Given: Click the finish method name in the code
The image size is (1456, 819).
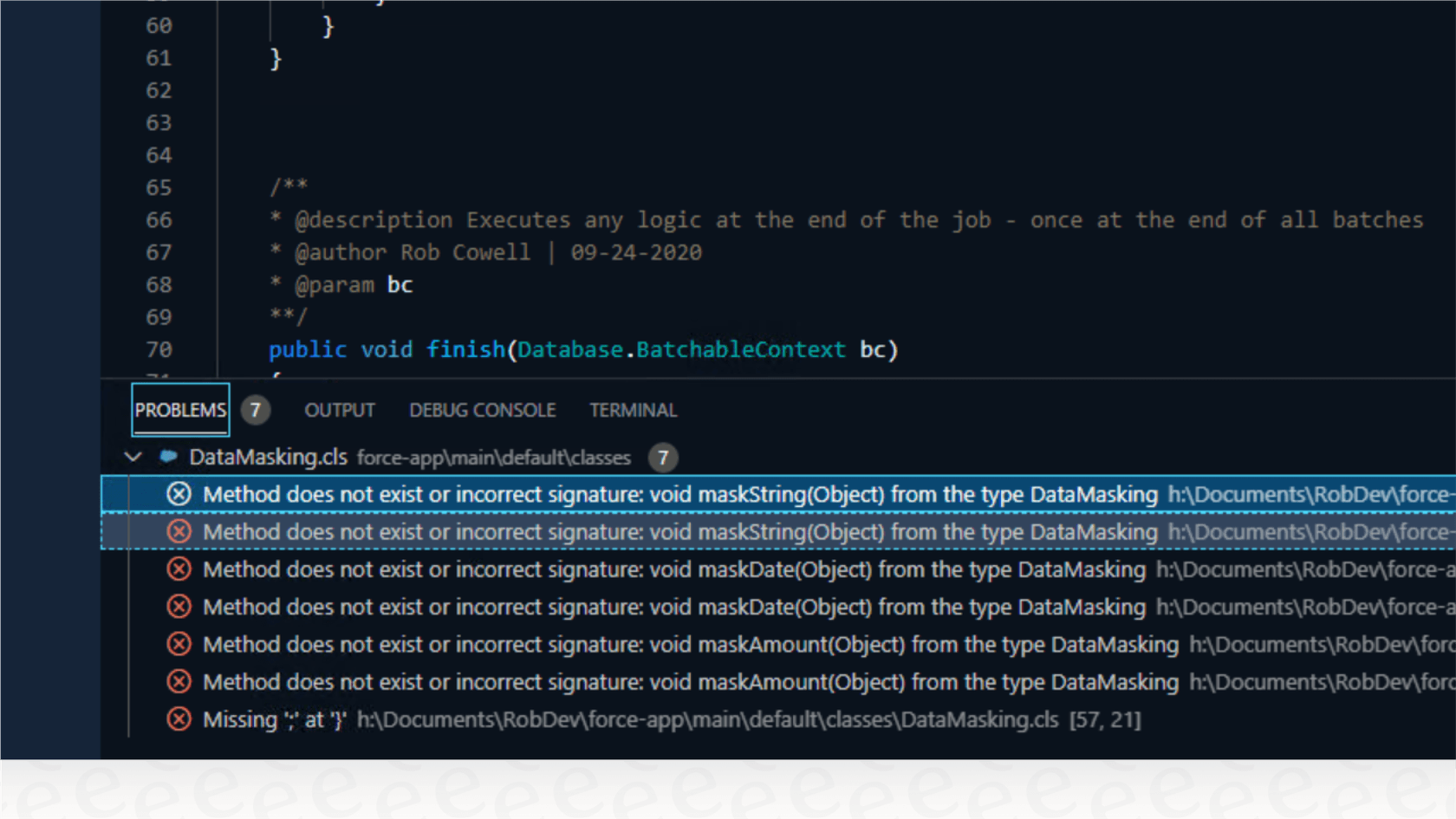Looking at the screenshot, I should (465, 349).
